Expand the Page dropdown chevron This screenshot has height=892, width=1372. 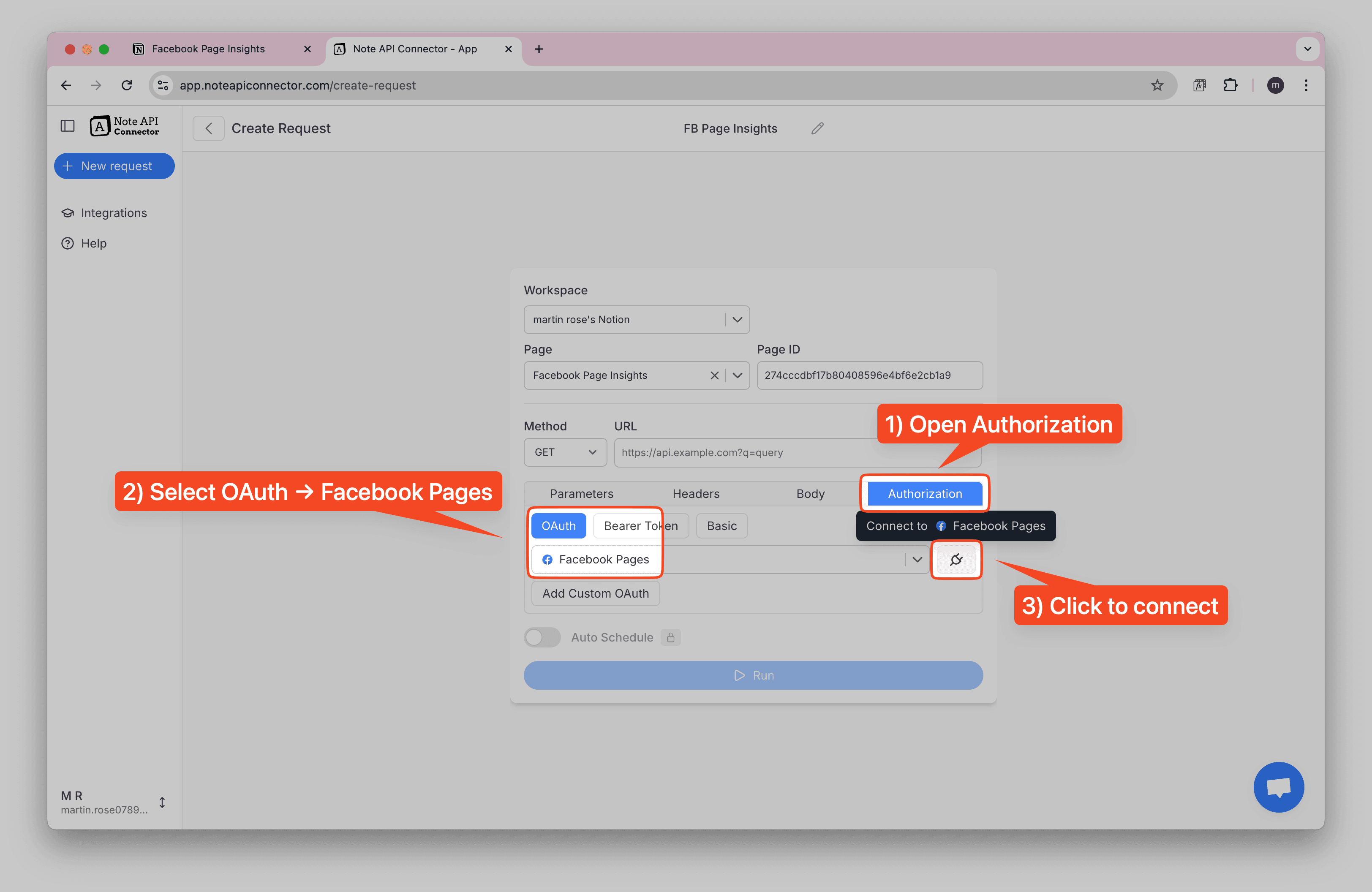[x=737, y=376]
